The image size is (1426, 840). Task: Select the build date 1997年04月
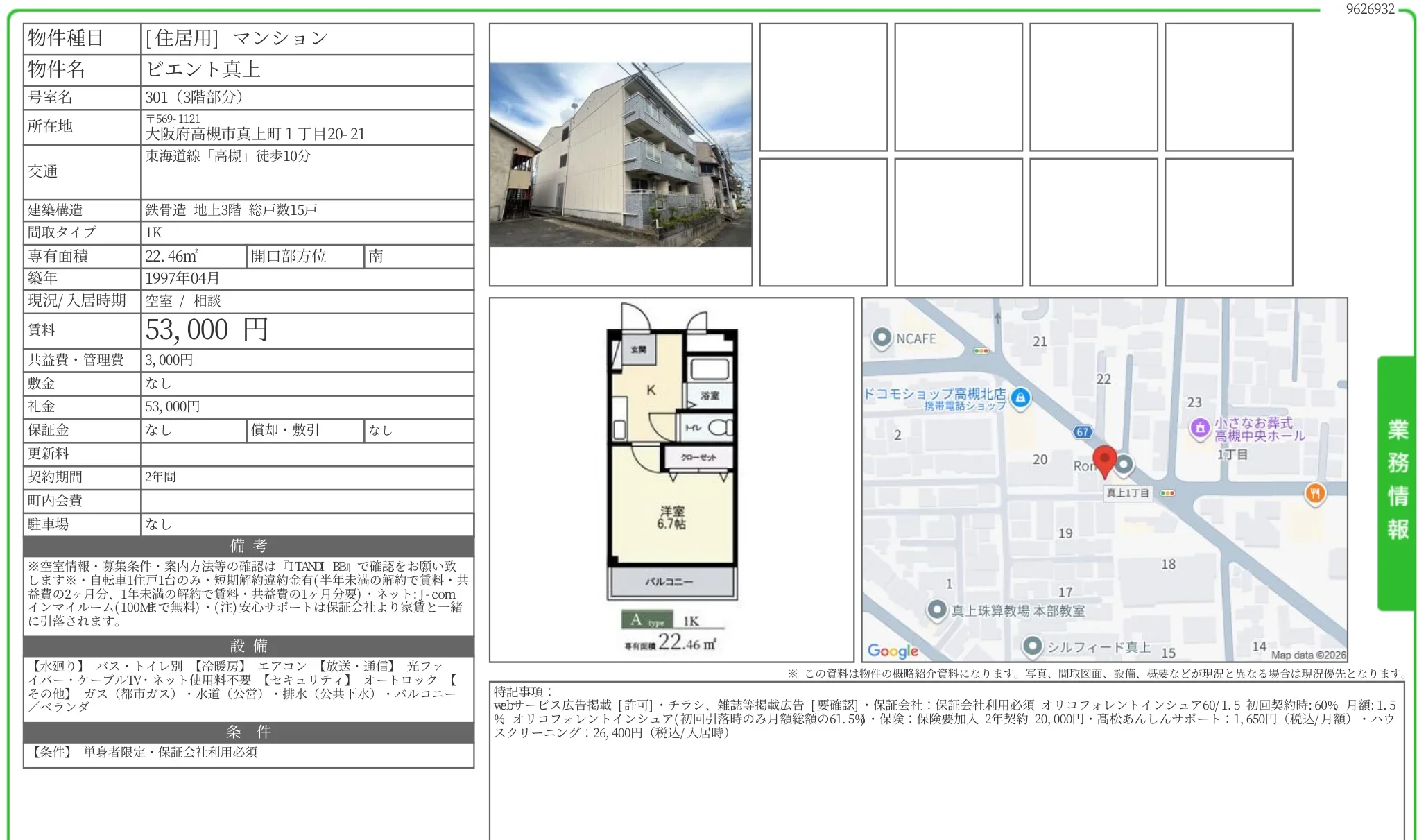(x=182, y=278)
